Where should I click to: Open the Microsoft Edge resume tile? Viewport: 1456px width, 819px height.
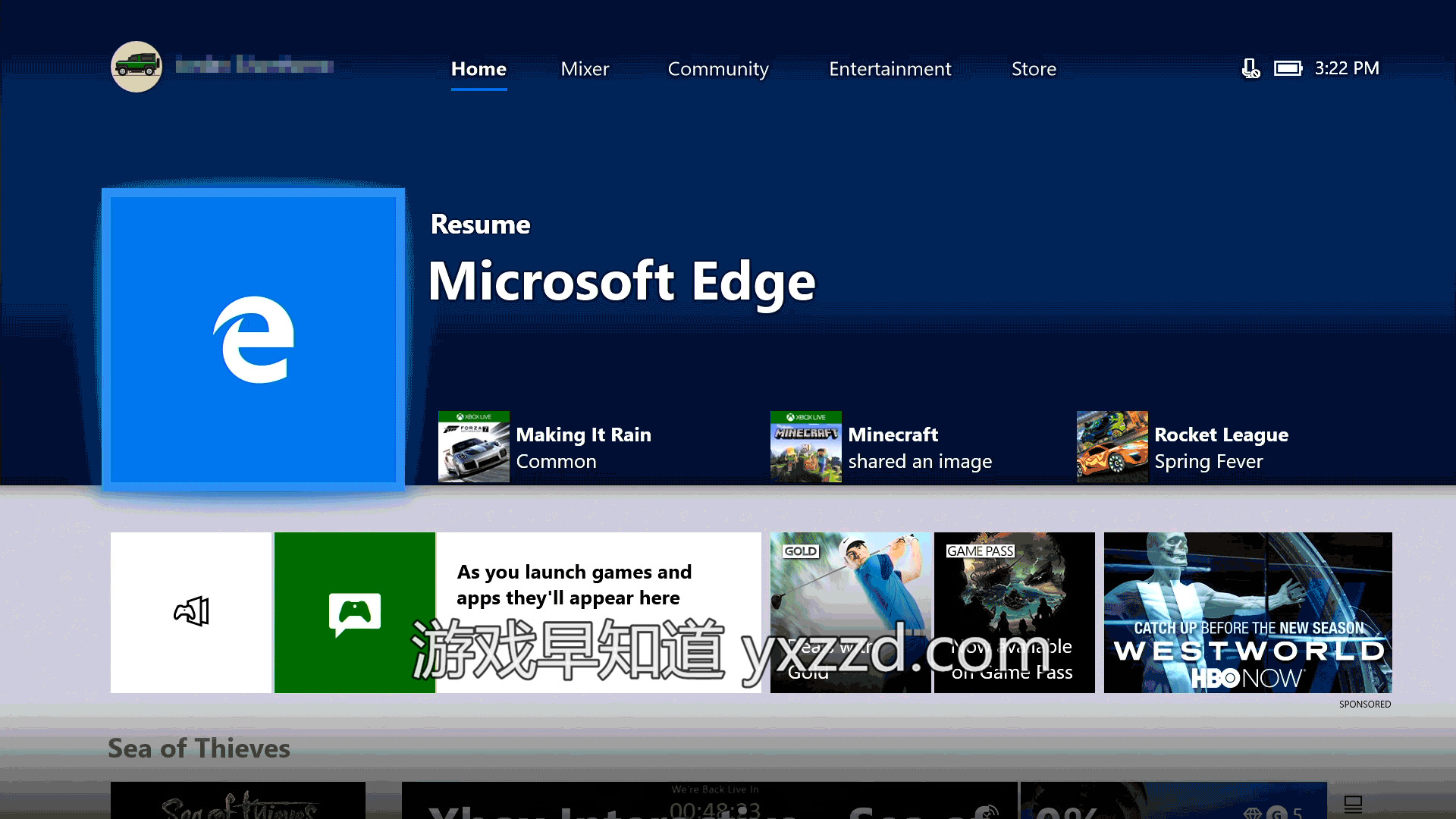point(253,339)
